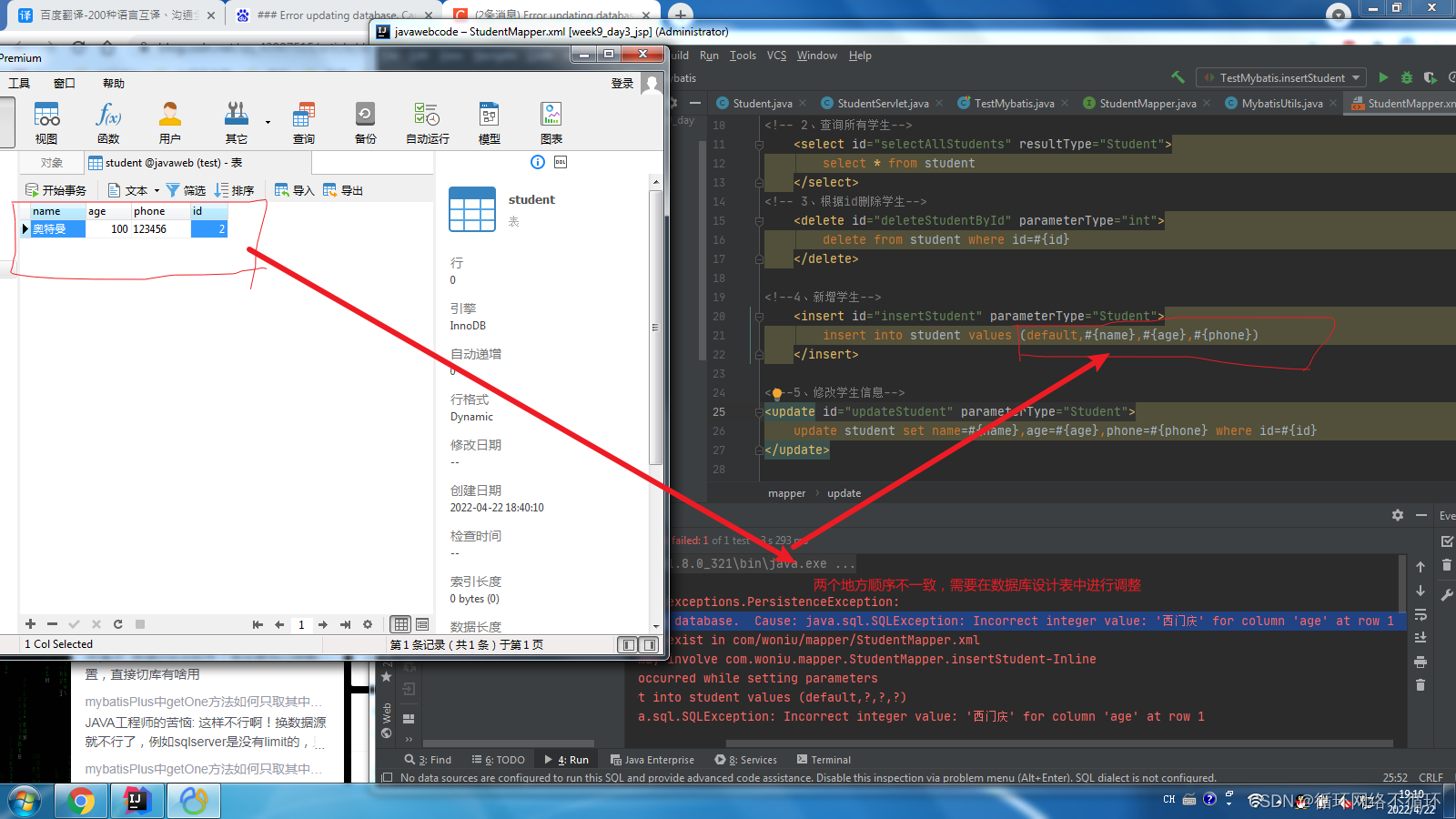Viewport: 1456px width, 819px height.
Task: Start debugging with the bug icon
Action: pos(1406,77)
